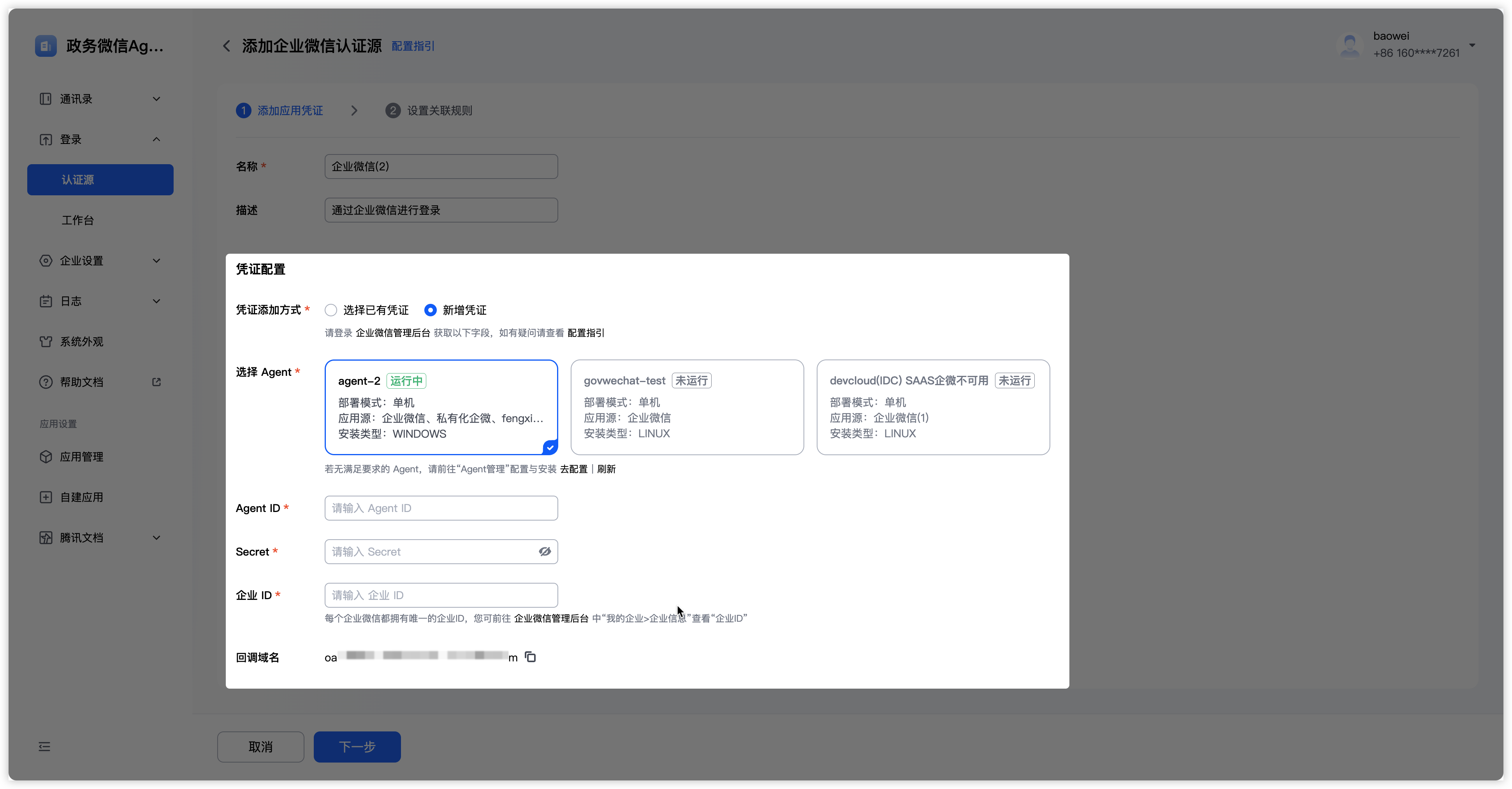
Task: Open the 工作台 sidebar item
Action: point(77,220)
